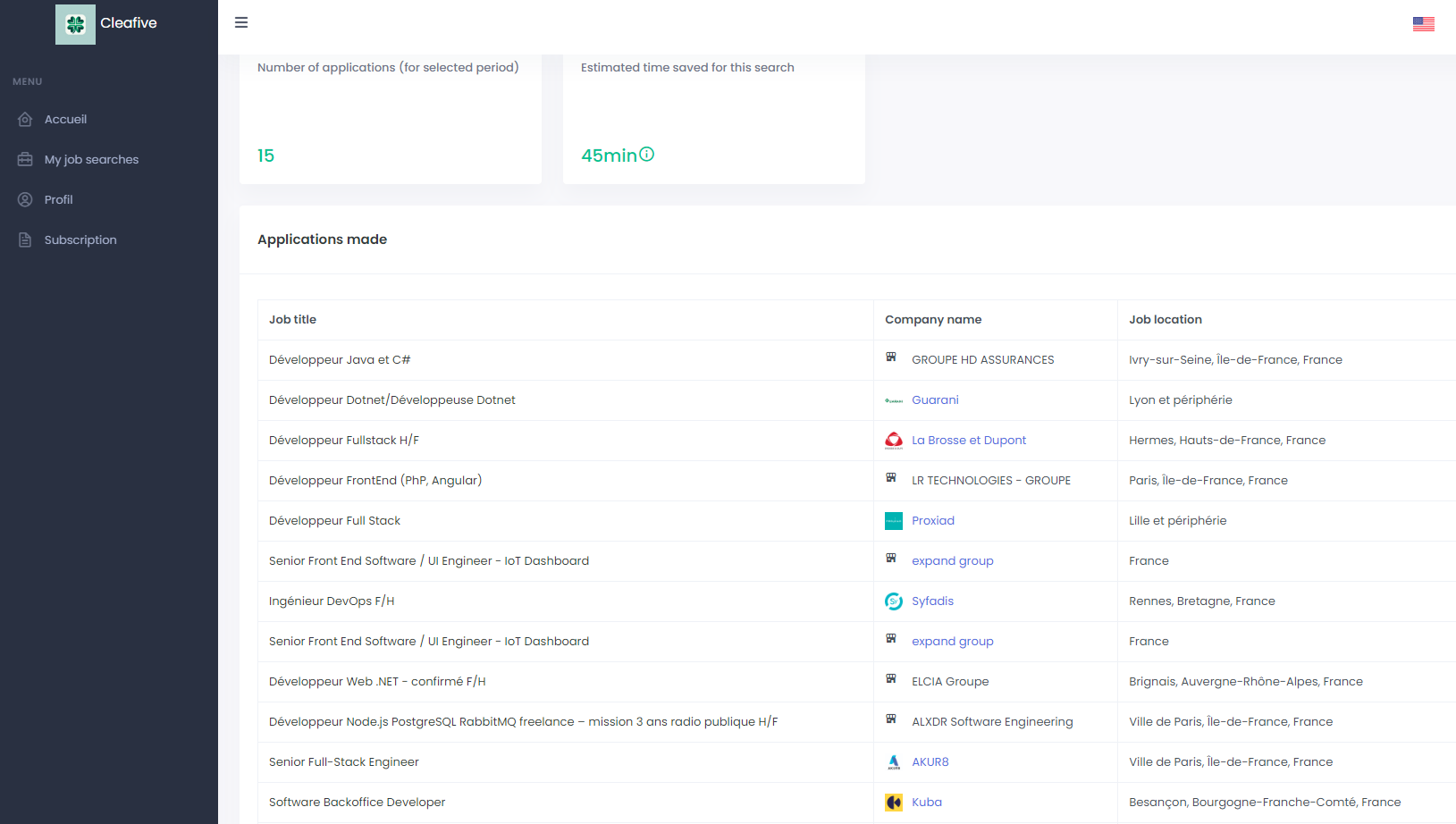Click the Lyon et périphérie location
The image size is (1456, 824).
1181,400
